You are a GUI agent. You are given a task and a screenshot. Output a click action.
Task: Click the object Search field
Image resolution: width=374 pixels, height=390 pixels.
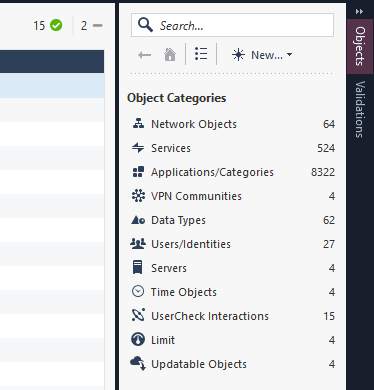(232, 25)
